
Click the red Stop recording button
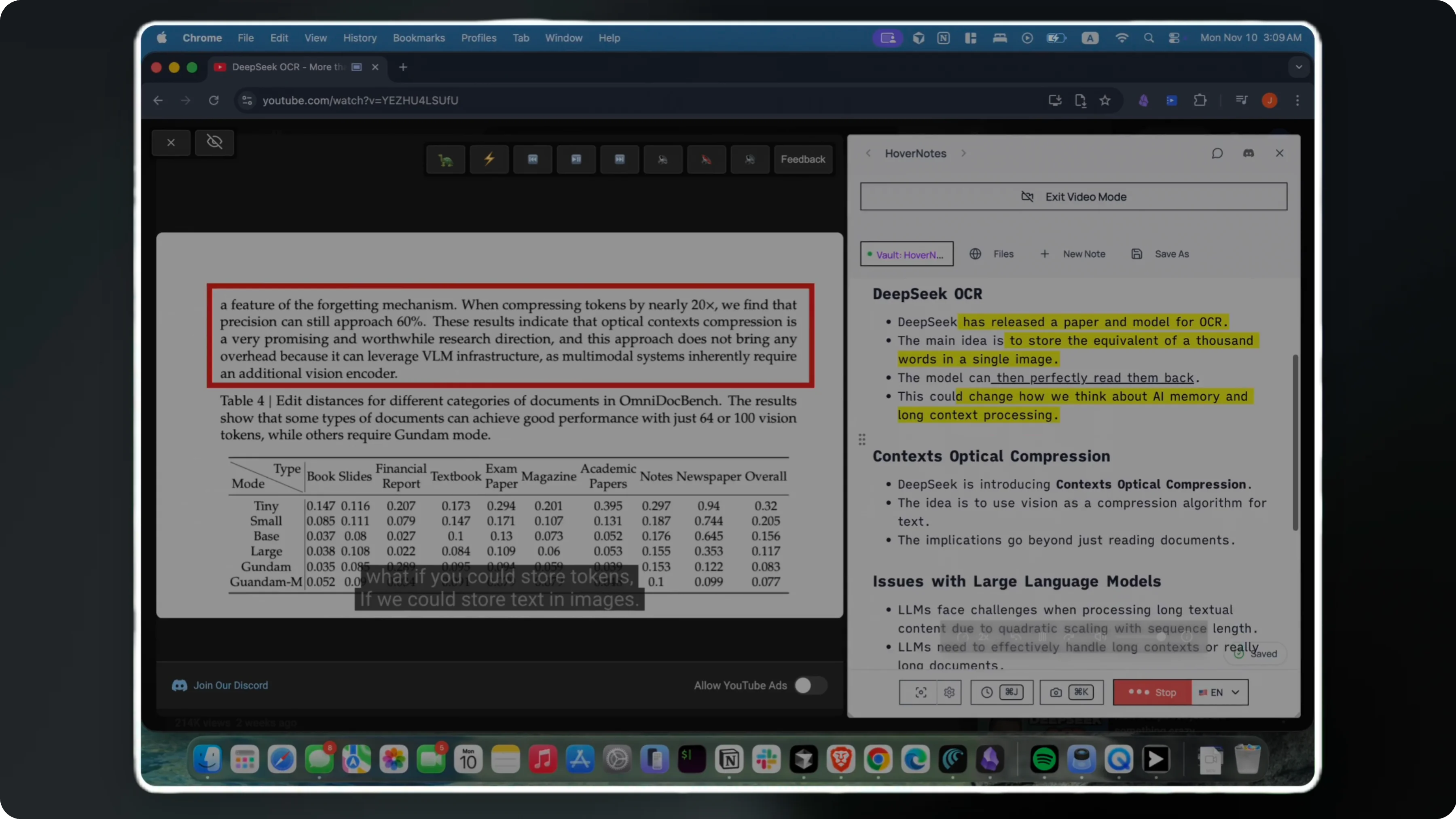coord(1152,692)
